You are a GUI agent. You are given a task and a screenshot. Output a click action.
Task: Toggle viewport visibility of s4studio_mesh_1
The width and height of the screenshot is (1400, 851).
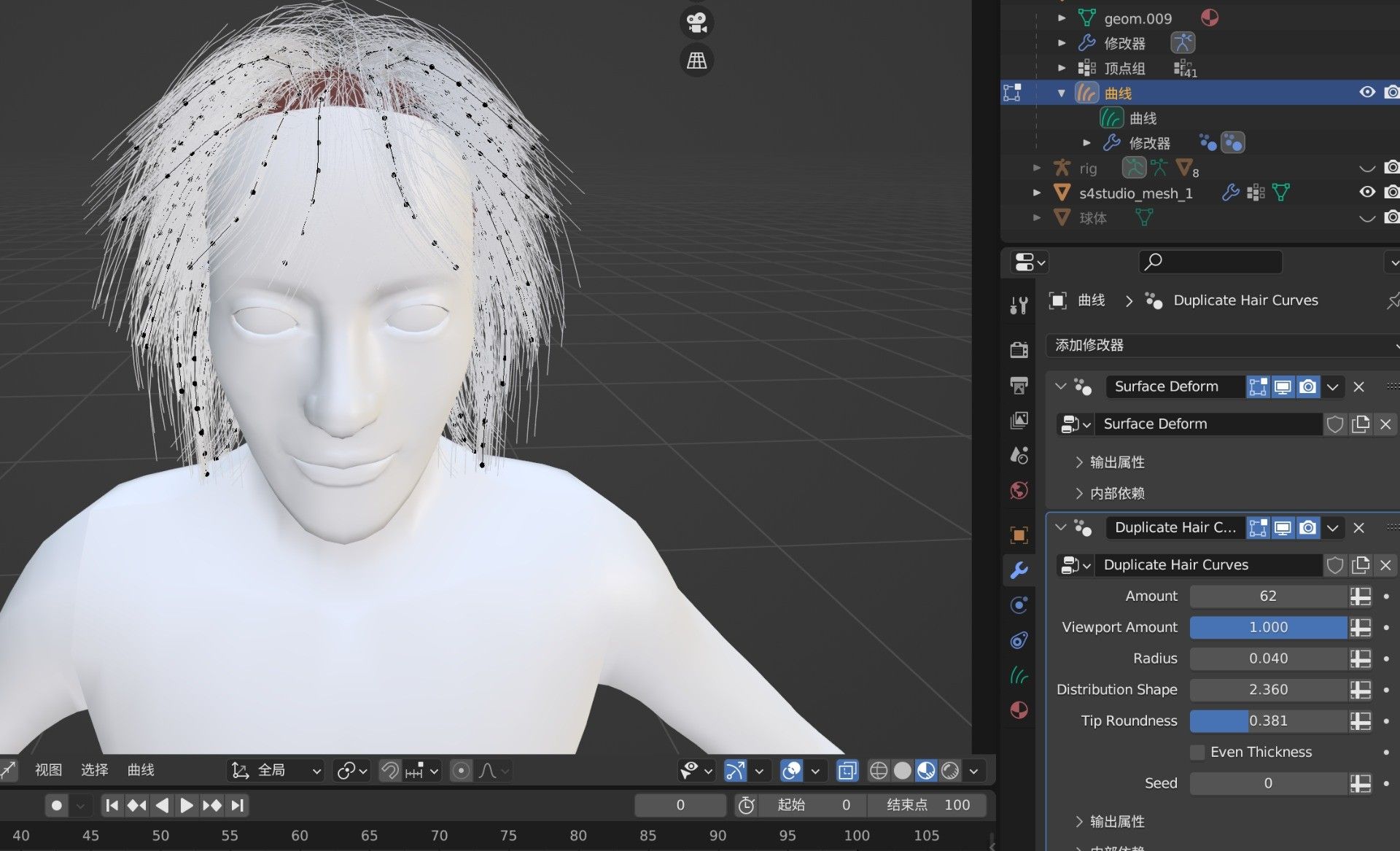click(1367, 192)
